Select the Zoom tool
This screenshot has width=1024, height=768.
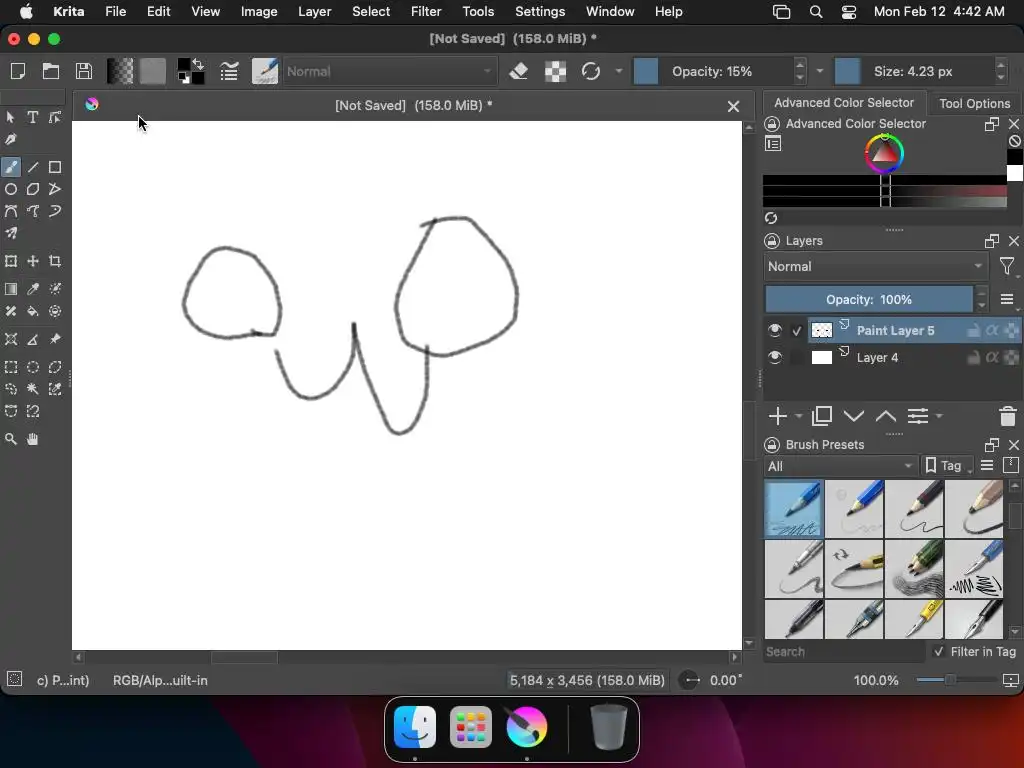click(11, 439)
